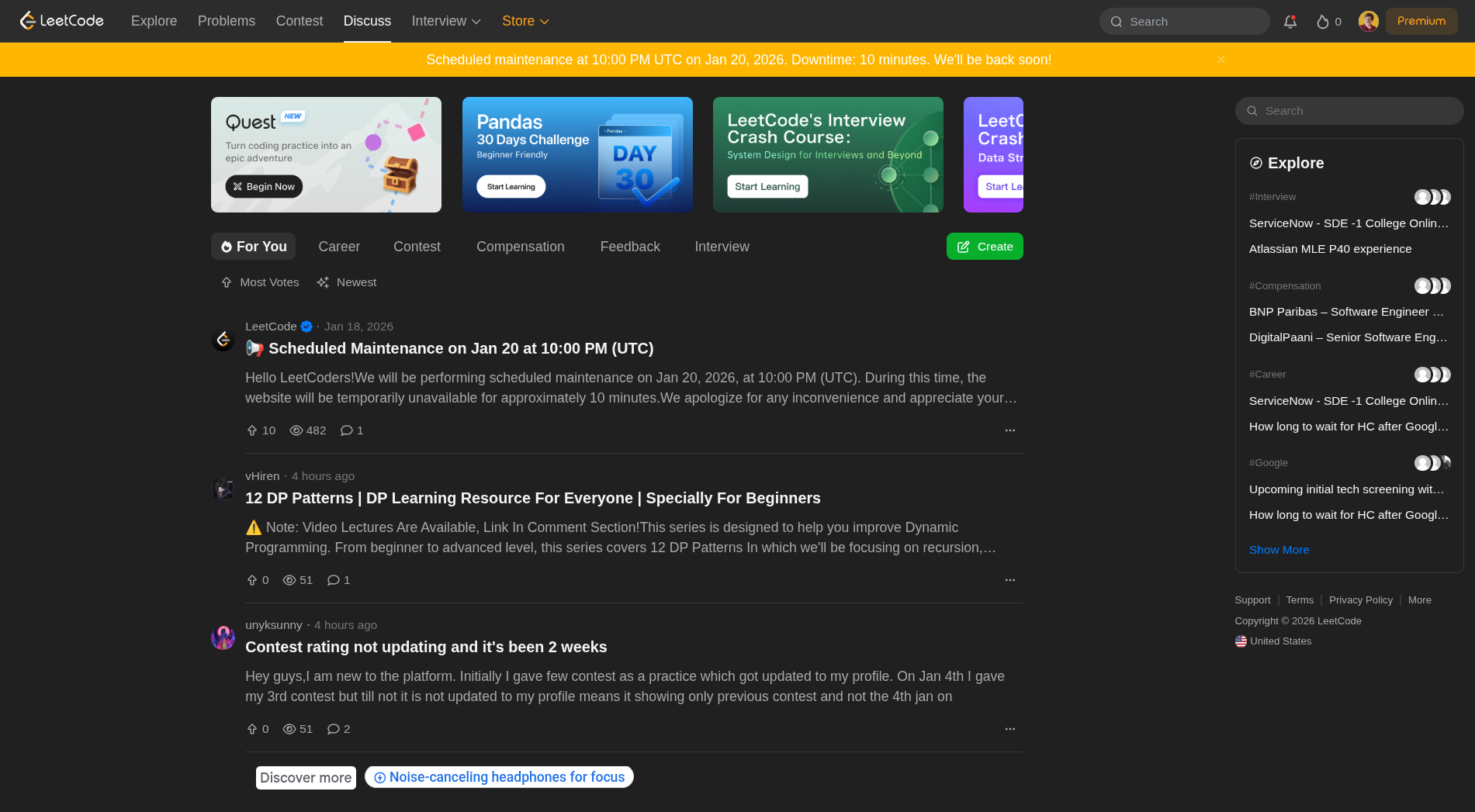Open the Premium button
This screenshot has width=1475, height=812.
(x=1421, y=21)
